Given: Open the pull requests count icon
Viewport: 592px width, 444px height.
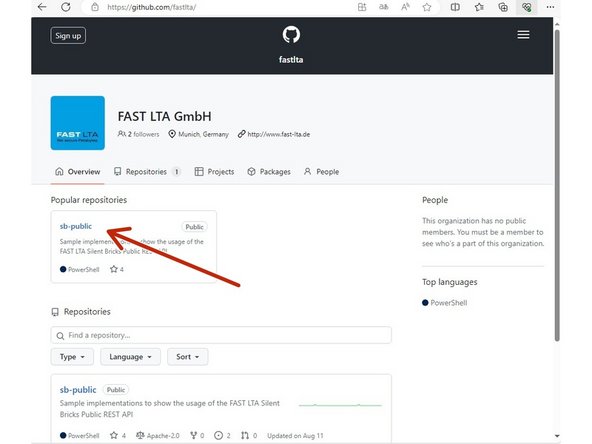Looking at the screenshot, I should tap(245, 435).
